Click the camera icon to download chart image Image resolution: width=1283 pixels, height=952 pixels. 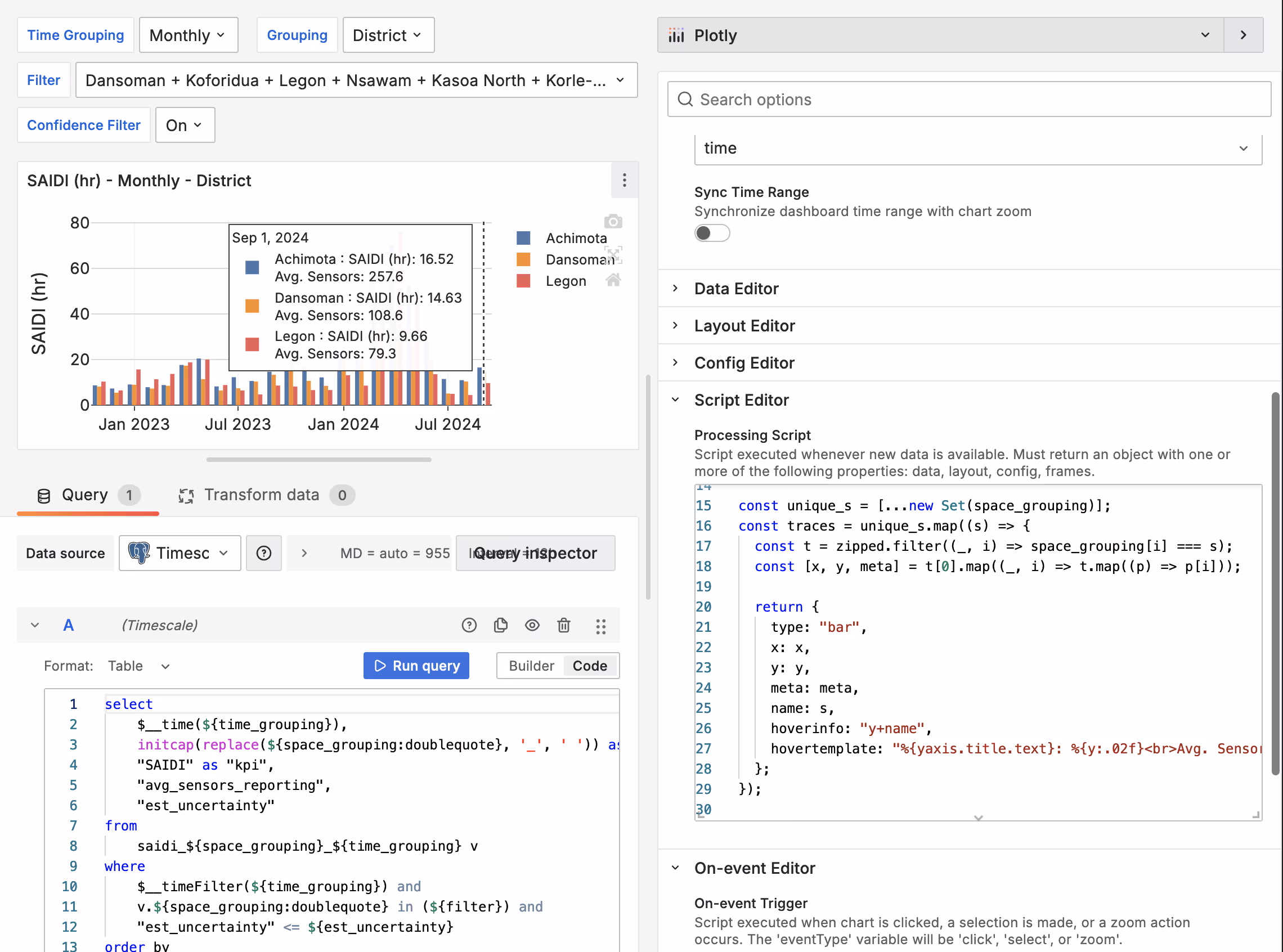613,221
